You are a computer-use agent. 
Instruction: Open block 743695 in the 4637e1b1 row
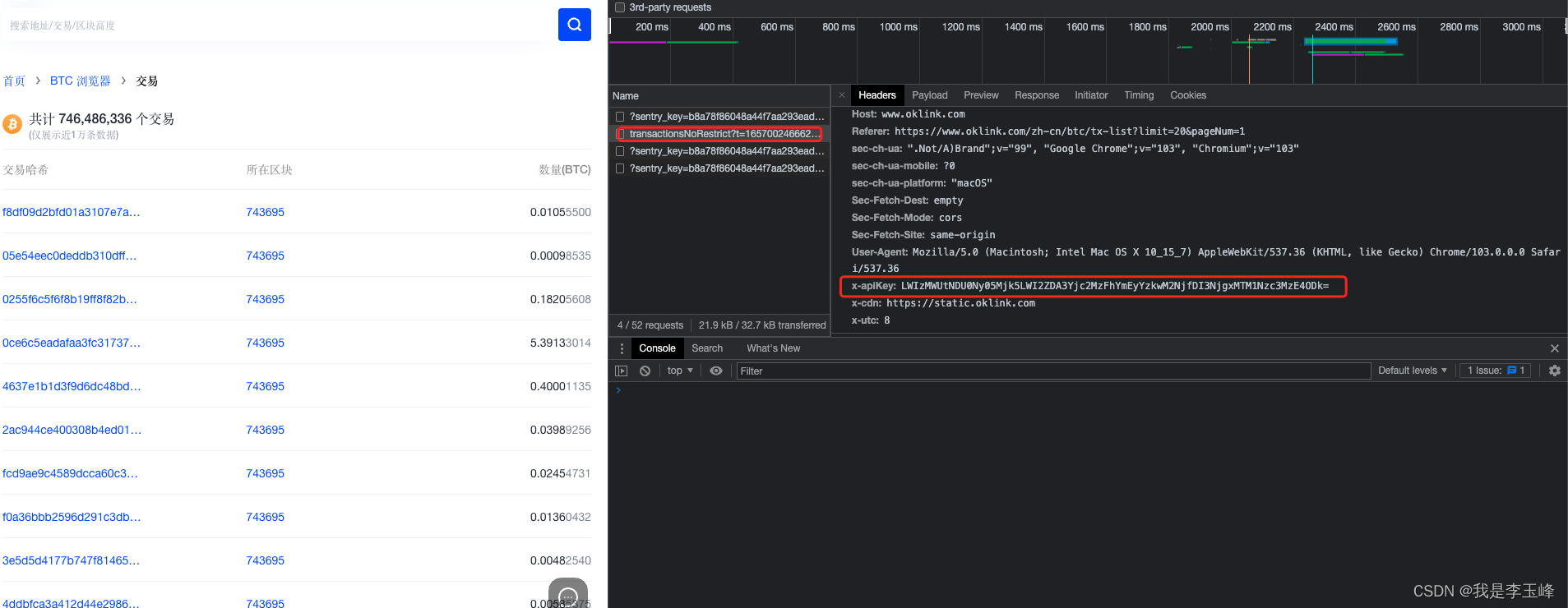[x=265, y=386]
